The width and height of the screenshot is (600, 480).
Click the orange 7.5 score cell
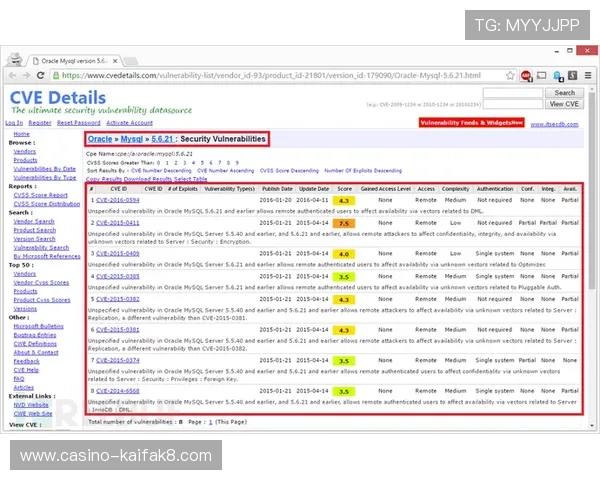pos(344,223)
